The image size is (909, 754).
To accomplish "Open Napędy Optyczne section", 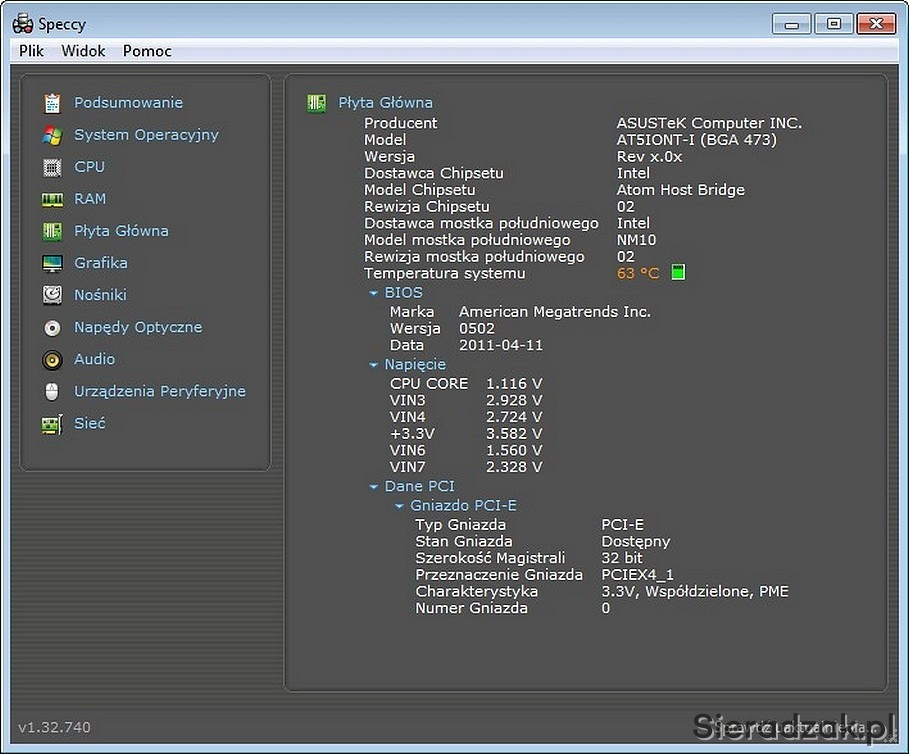I will click(x=139, y=327).
